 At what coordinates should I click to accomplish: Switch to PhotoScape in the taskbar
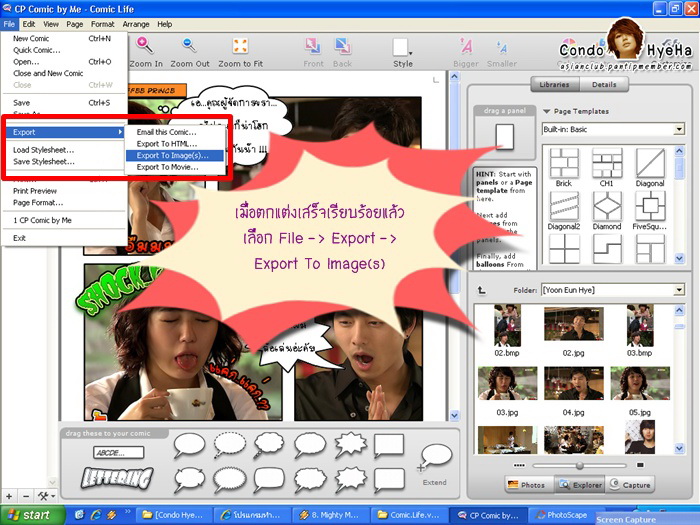[562, 515]
